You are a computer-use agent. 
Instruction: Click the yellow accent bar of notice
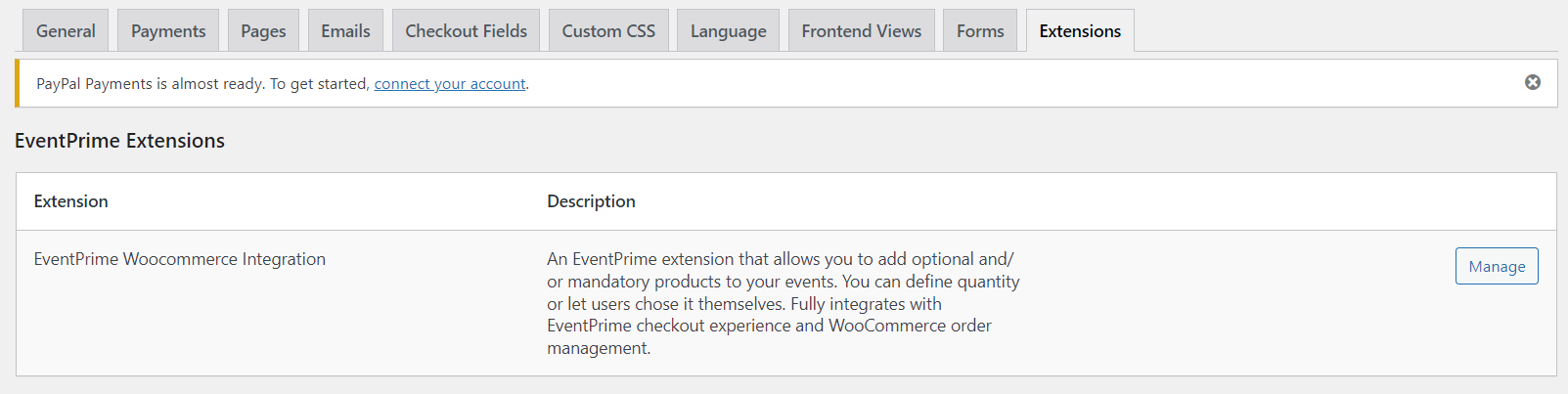(17, 83)
